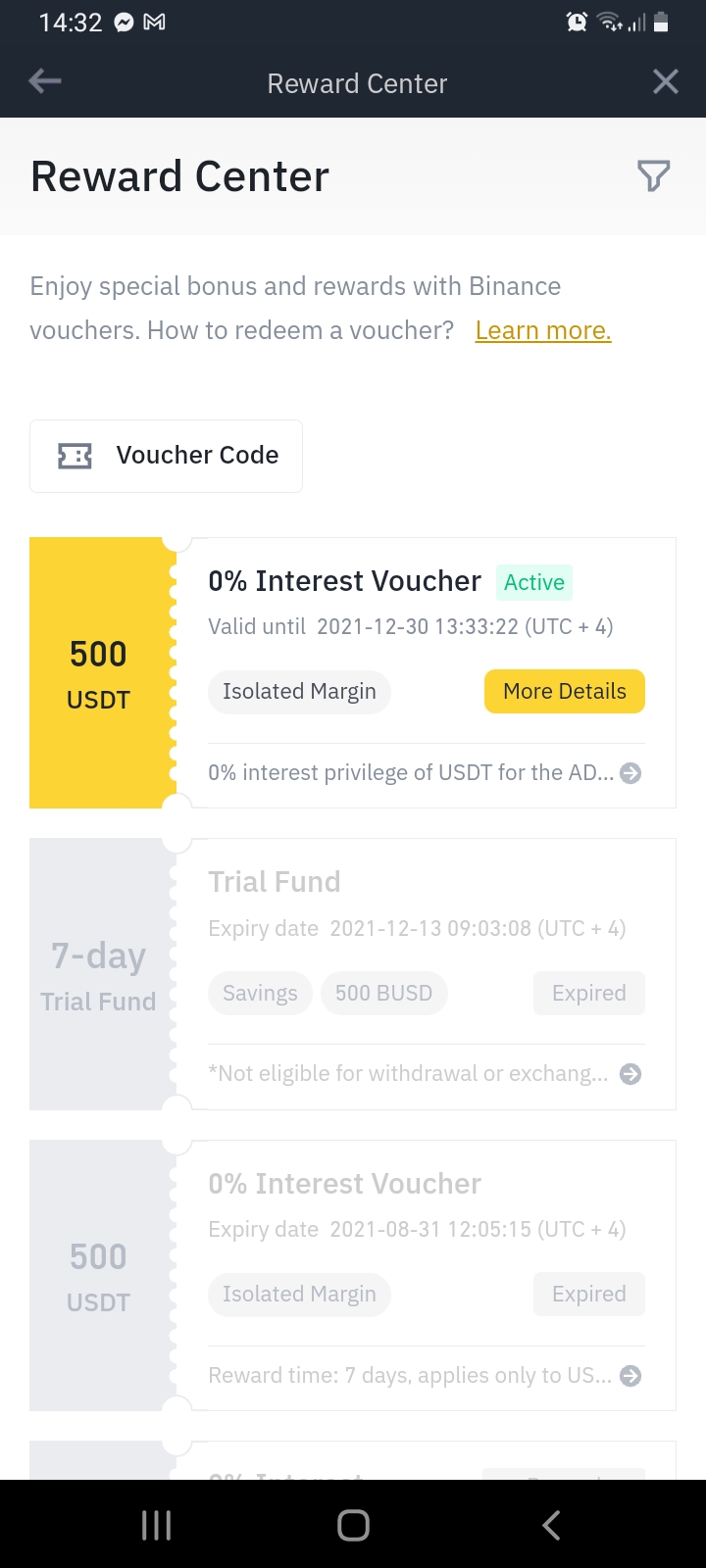
Task: Tap the Isolated Margin tag on active voucher
Action: [299, 692]
